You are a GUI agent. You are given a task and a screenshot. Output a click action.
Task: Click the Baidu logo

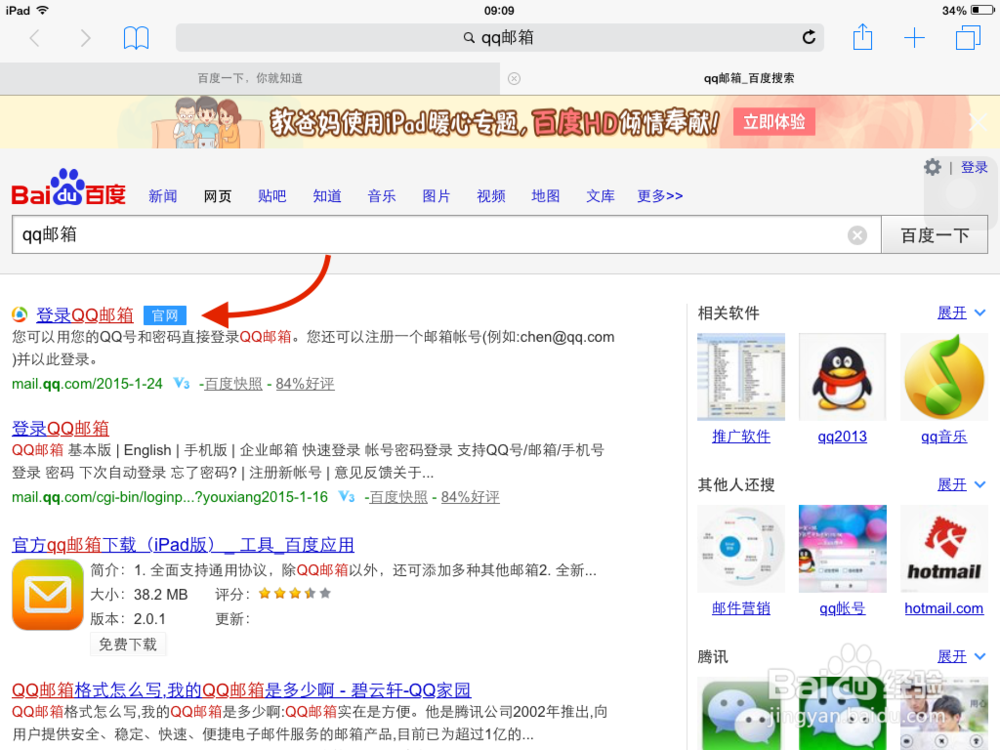pos(68,188)
